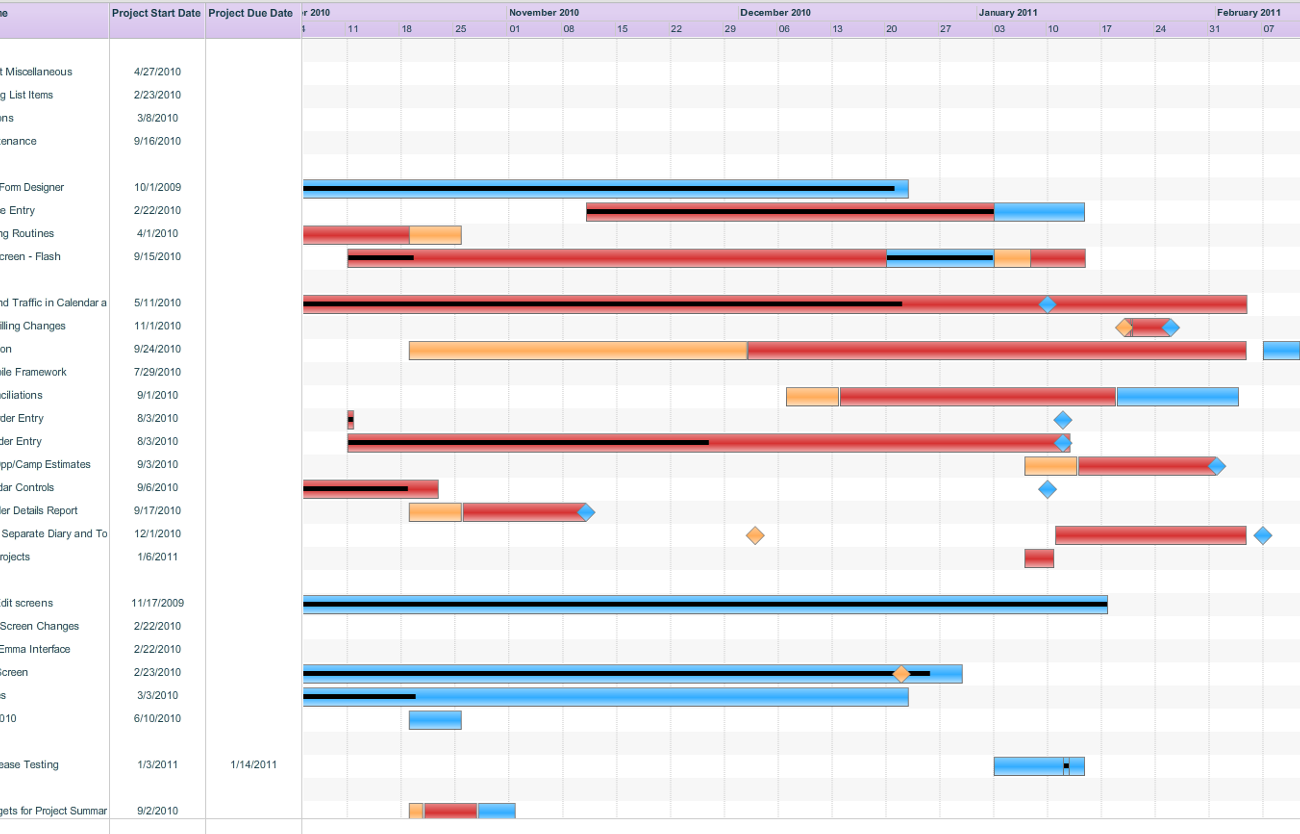
Task: Select the November 2010 timeline header
Action: tap(544, 12)
